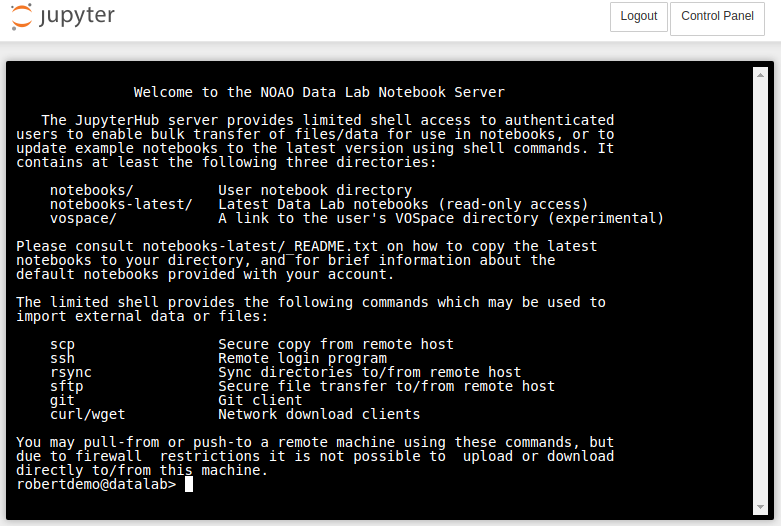
Task: Click the vospace/ directory entry
Action: 83,218
